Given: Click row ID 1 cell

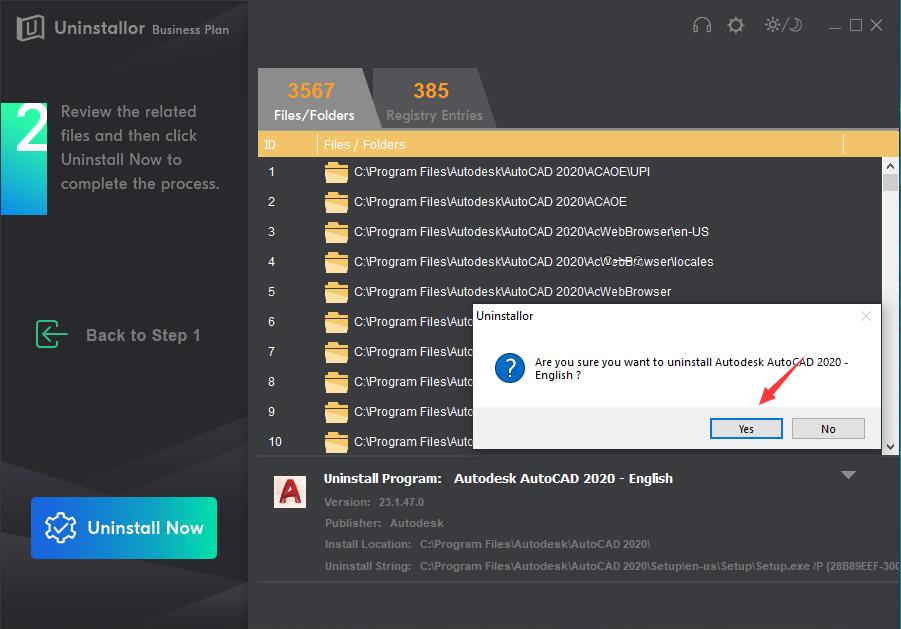Looking at the screenshot, I should pyautogui.click(x=271, y=172).
